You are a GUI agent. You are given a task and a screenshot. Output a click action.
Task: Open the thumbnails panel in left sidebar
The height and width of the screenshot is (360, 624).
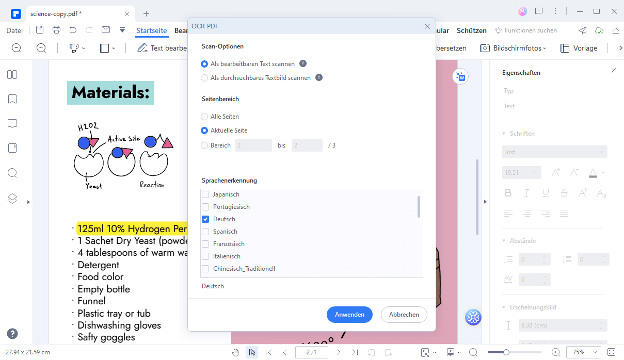[12, 74]
